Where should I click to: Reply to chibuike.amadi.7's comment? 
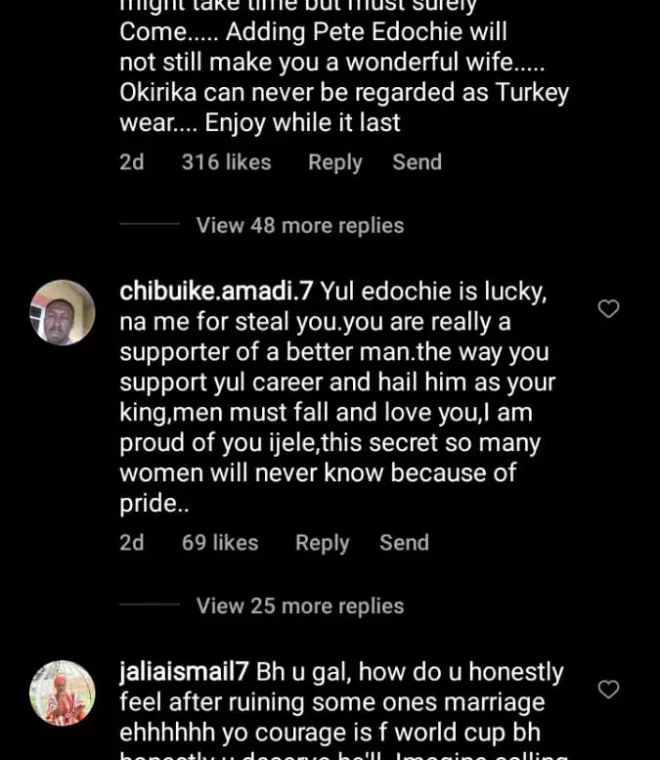[322, 543]
